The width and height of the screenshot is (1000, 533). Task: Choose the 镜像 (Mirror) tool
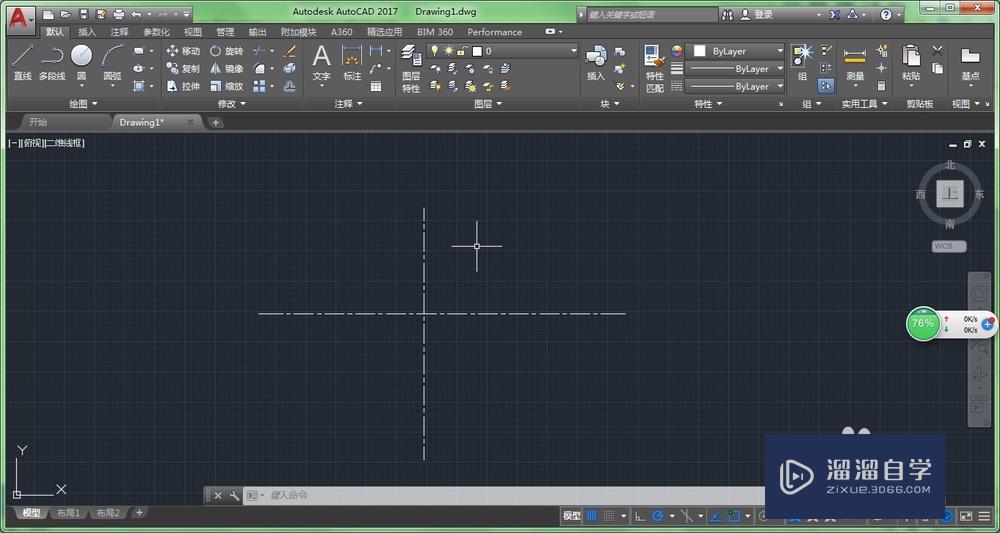[226, 69]
